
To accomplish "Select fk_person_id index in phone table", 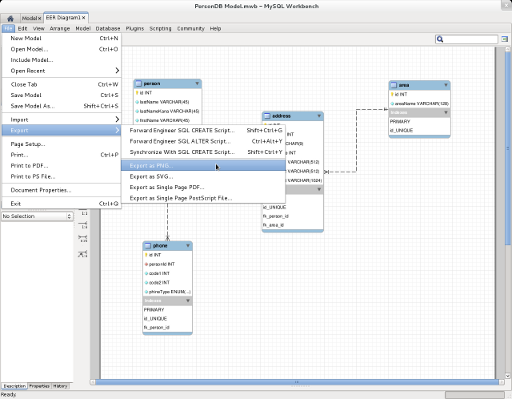I will pos(157,328).
